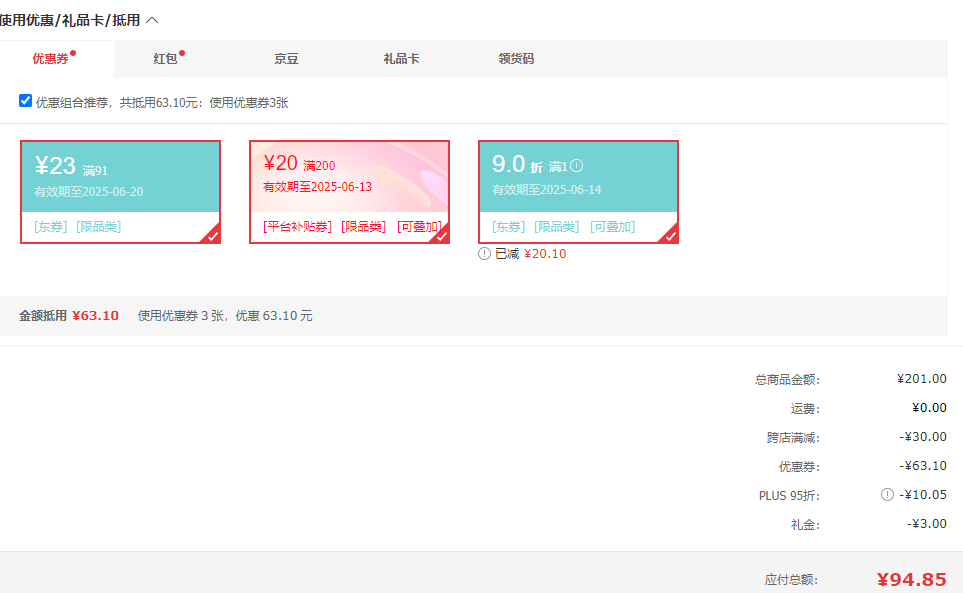Open the 京豆 tab

286,59
